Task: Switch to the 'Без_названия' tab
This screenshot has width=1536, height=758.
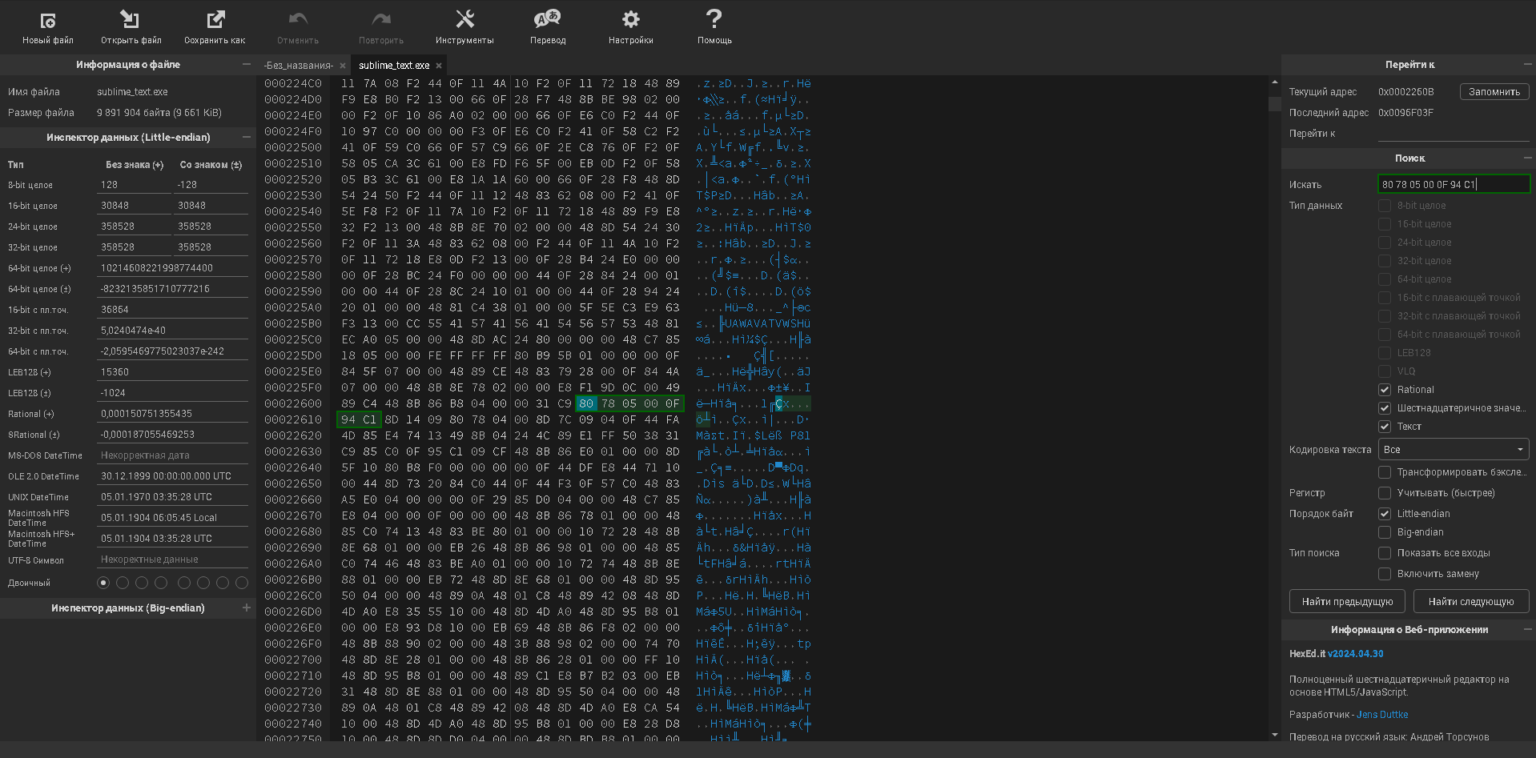Action: pyautogui.click(x=298, y=66)
